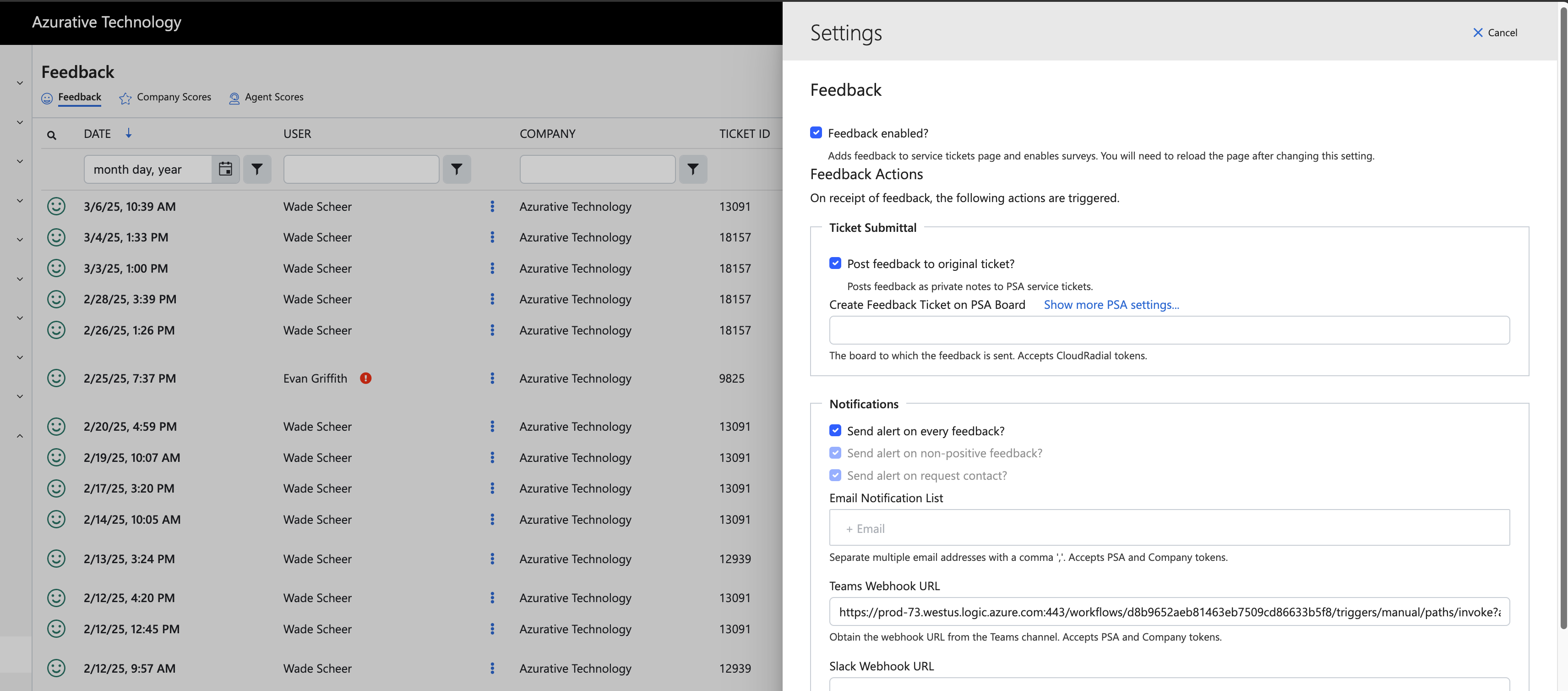Focus the month day year date field
Viewport: 1568px width, 691px height.
[148, 169]
